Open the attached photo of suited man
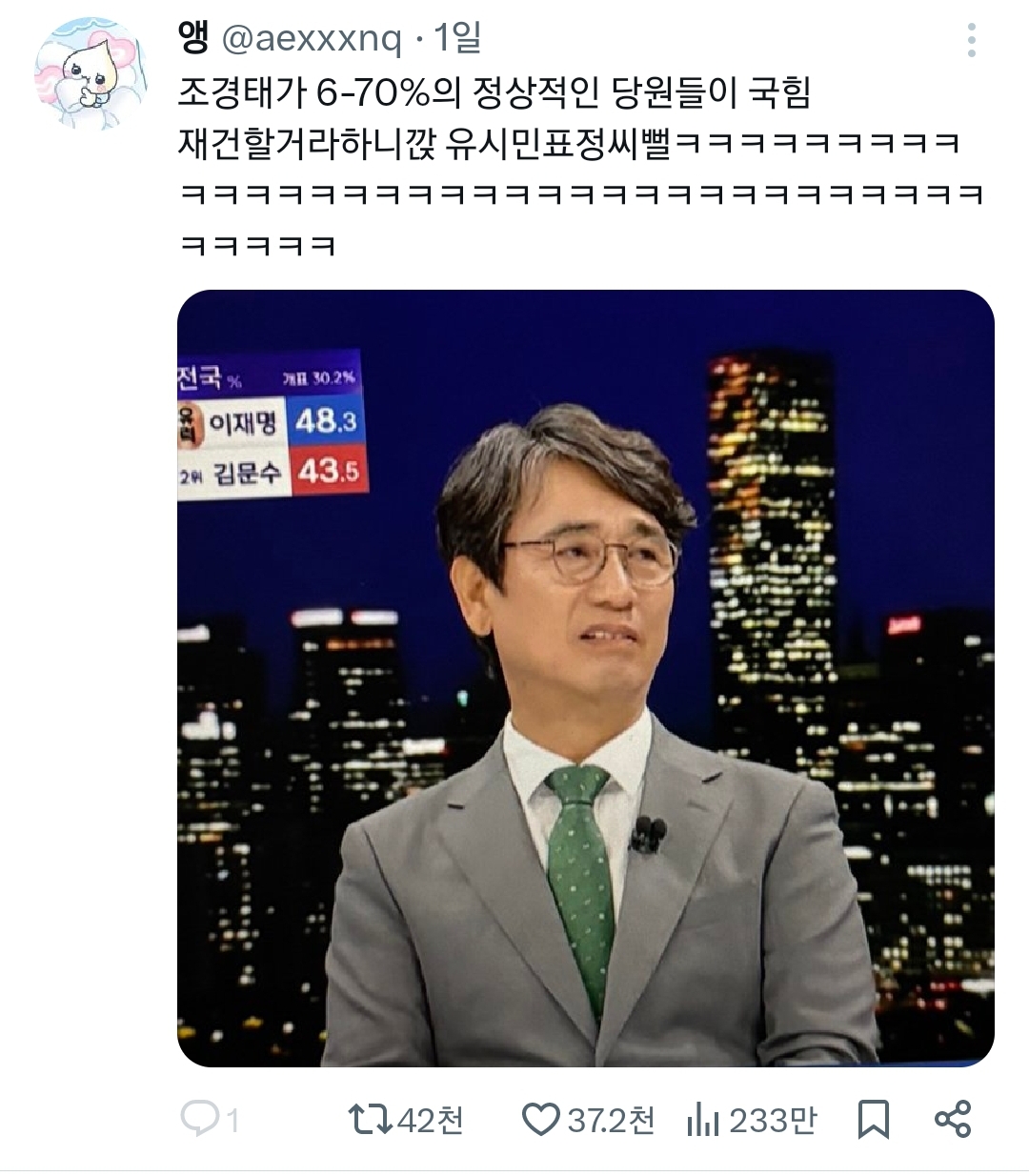Screen dimensions: 1029x1176 point(586,678)
